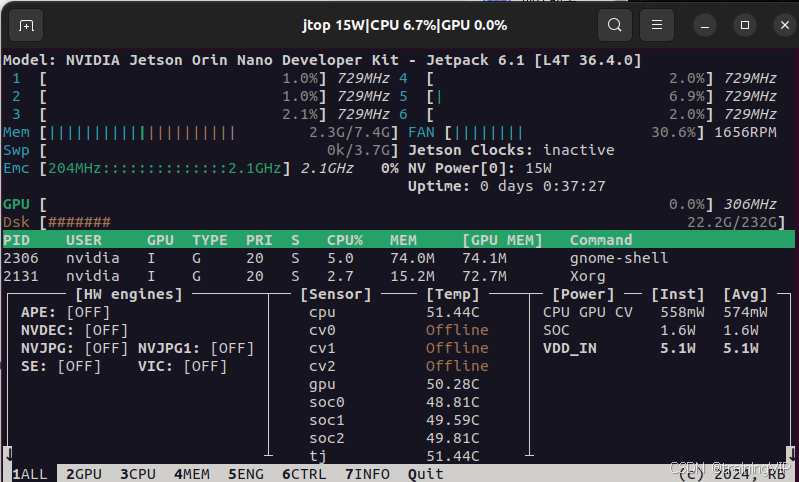The width and height of the screenshot is (799, 482).
Task: Click the cv0 Offline sensor row
Action: 398,330
